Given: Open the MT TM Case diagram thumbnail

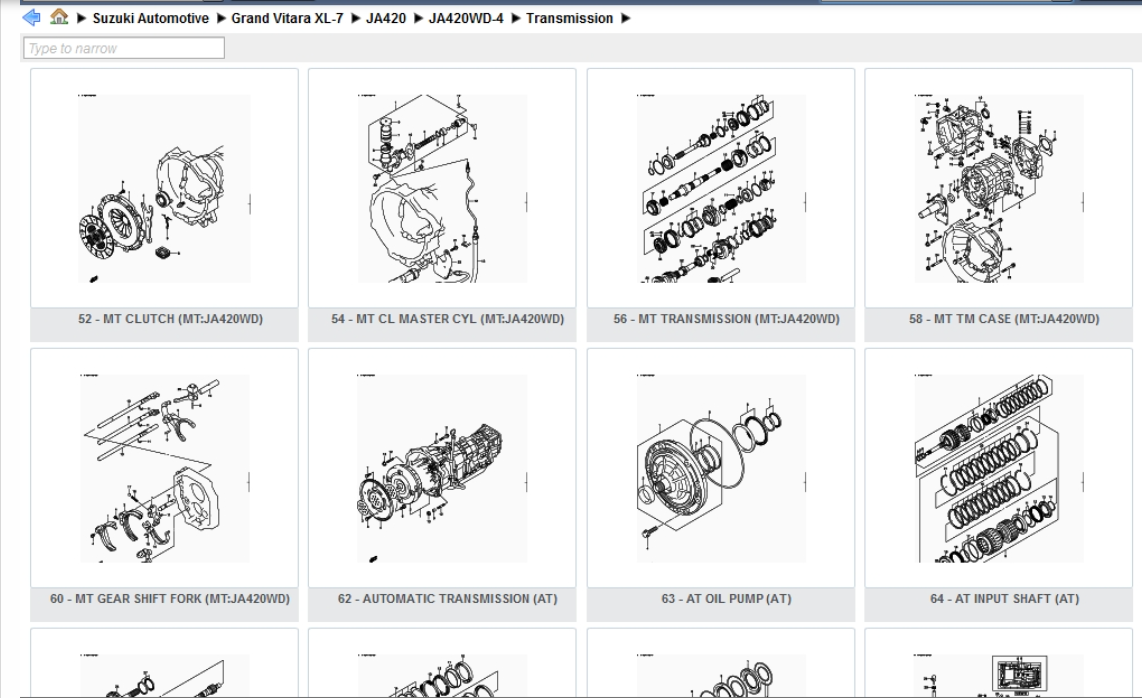Looking at the screenshot, I should click(x=999, y=188).
